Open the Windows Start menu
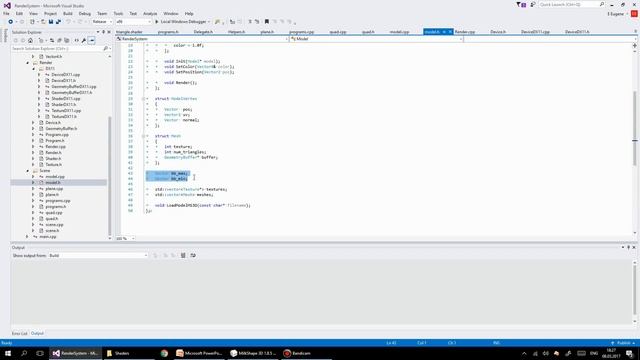 8,353
